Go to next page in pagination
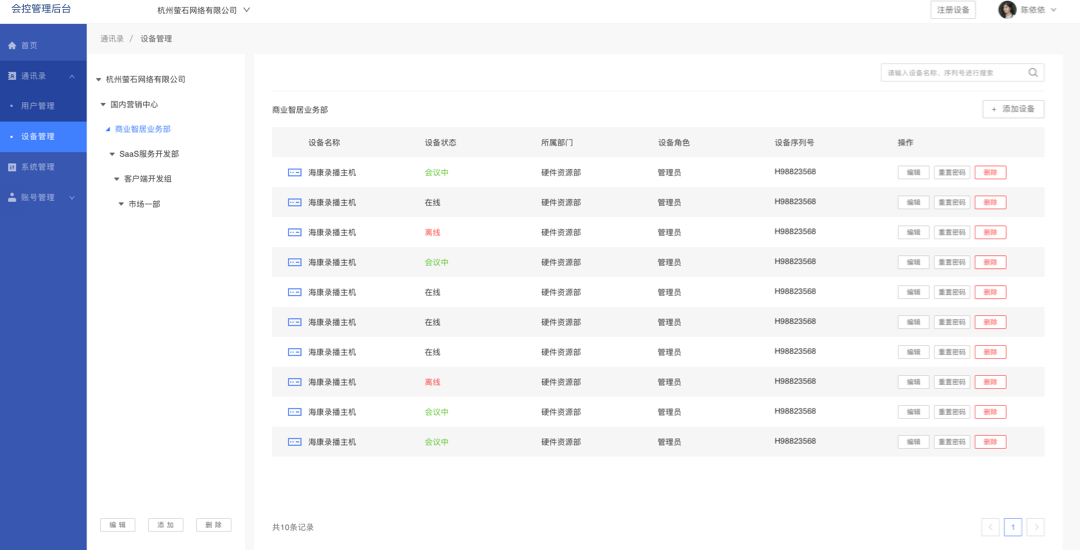Screen dimensions: 1080x550 point(1035,527)
